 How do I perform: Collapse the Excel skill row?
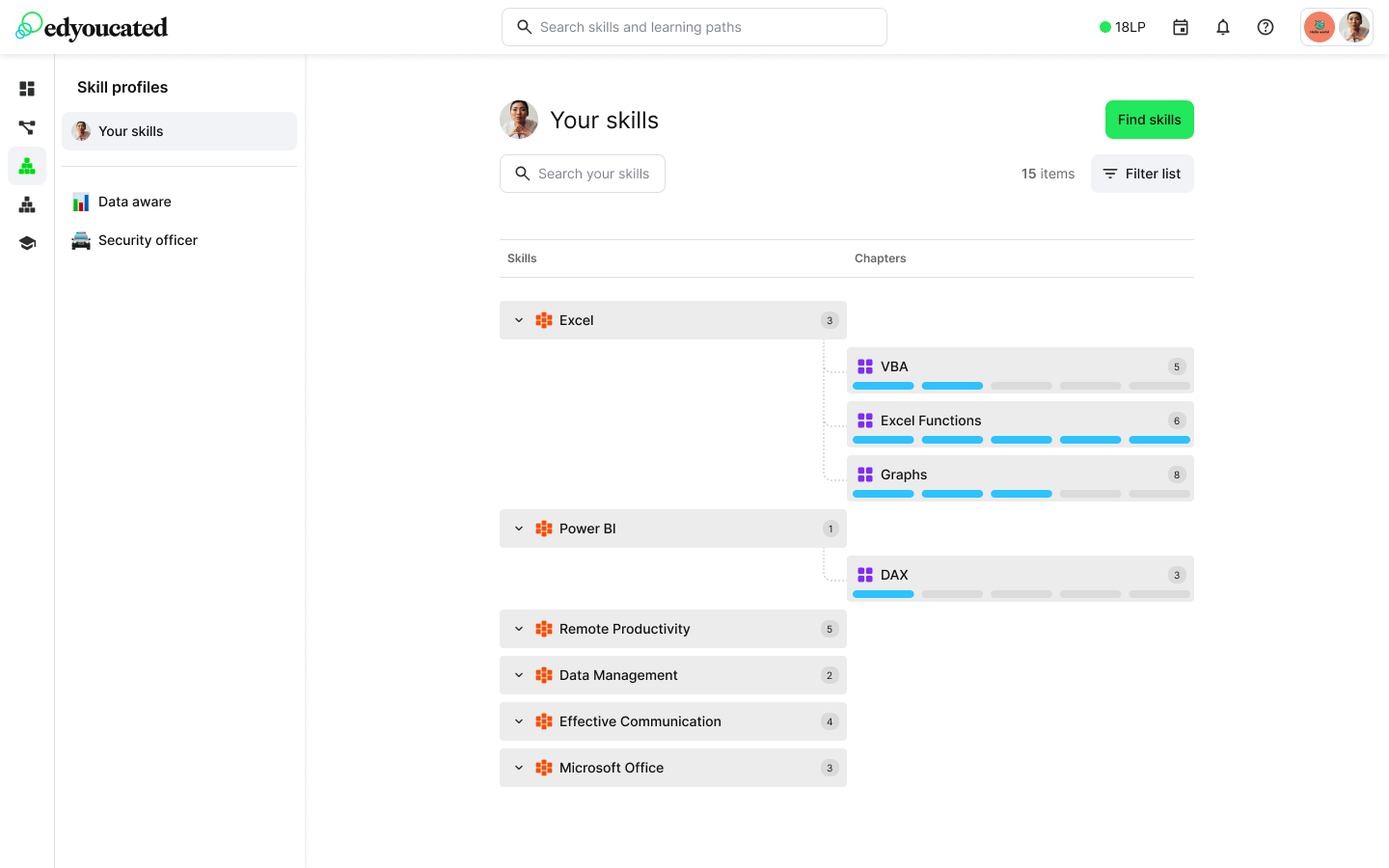click(x=519, y=320)
